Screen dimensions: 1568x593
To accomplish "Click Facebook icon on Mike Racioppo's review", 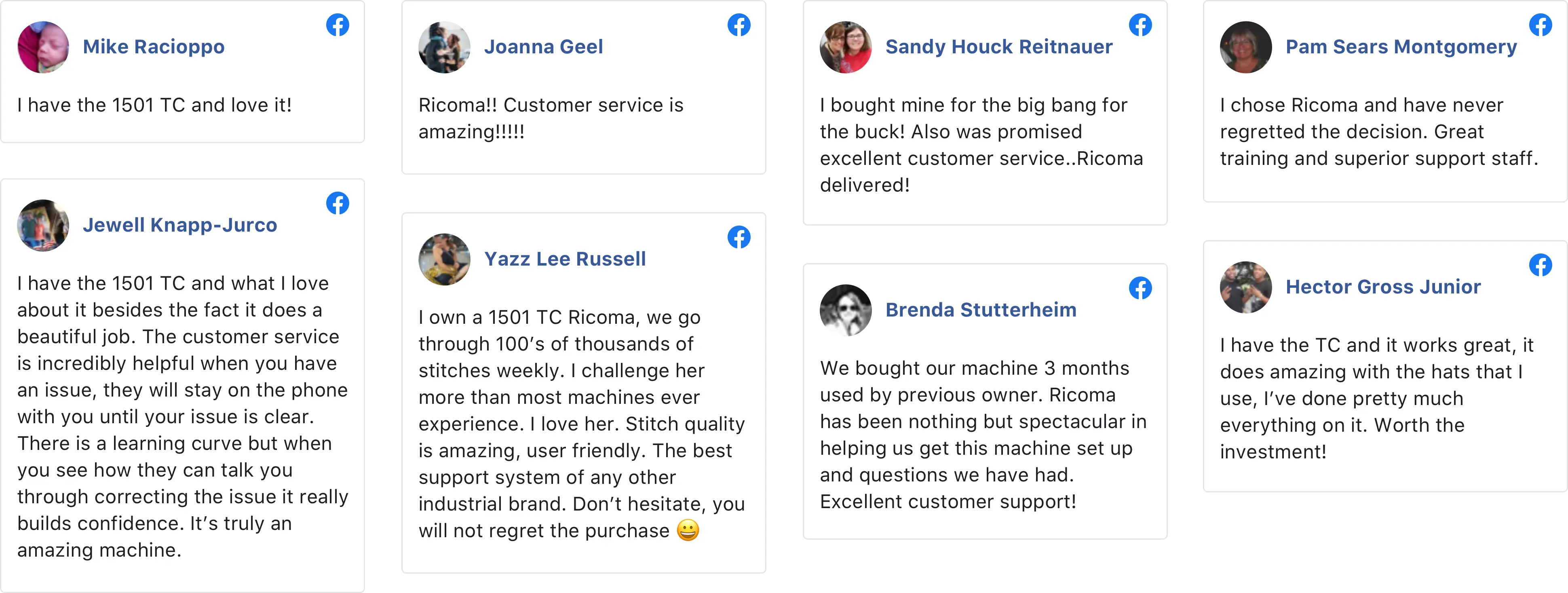I will 338,25.
